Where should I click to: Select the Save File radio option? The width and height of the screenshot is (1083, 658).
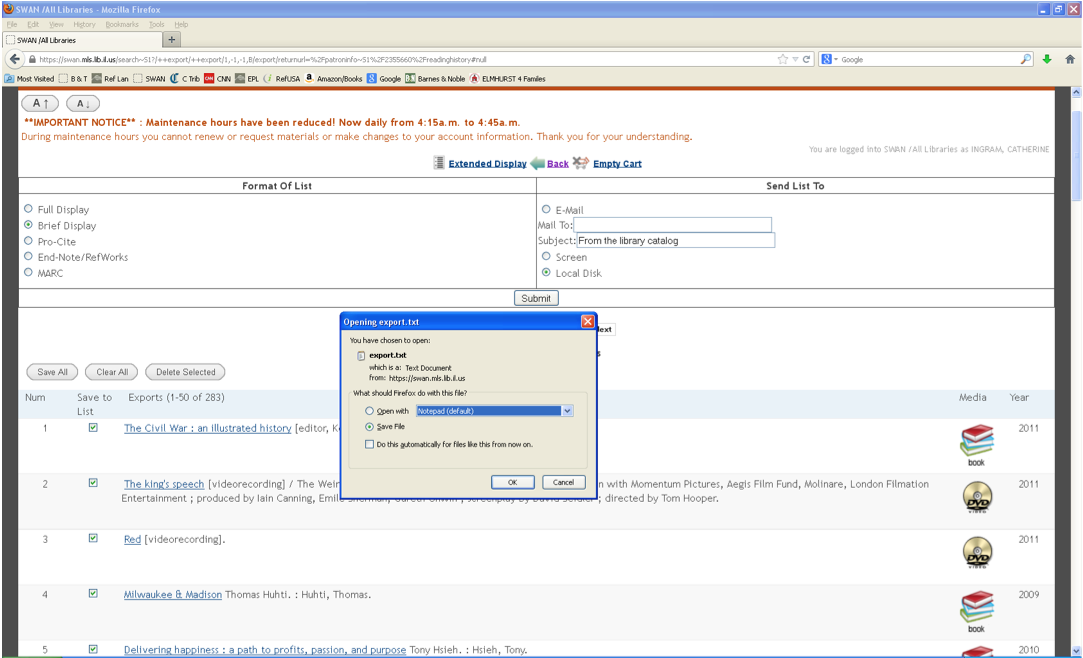point(370,427)
